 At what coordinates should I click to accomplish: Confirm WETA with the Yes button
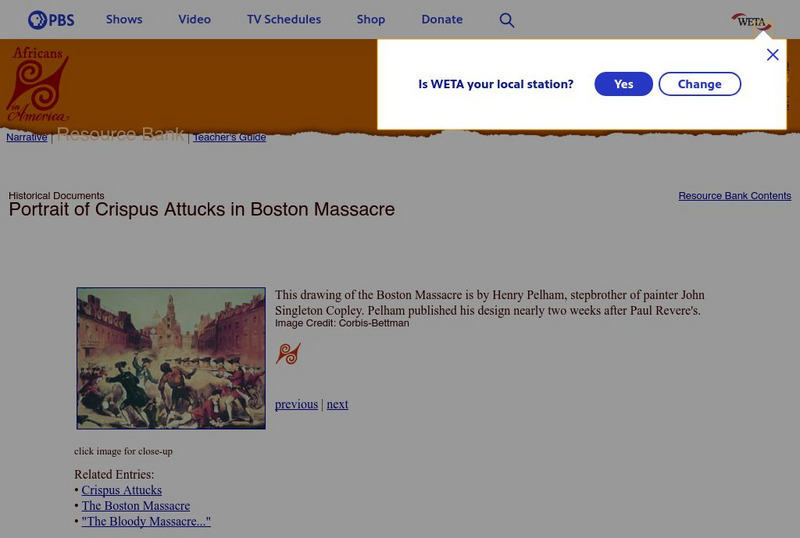tap(623, 84)
